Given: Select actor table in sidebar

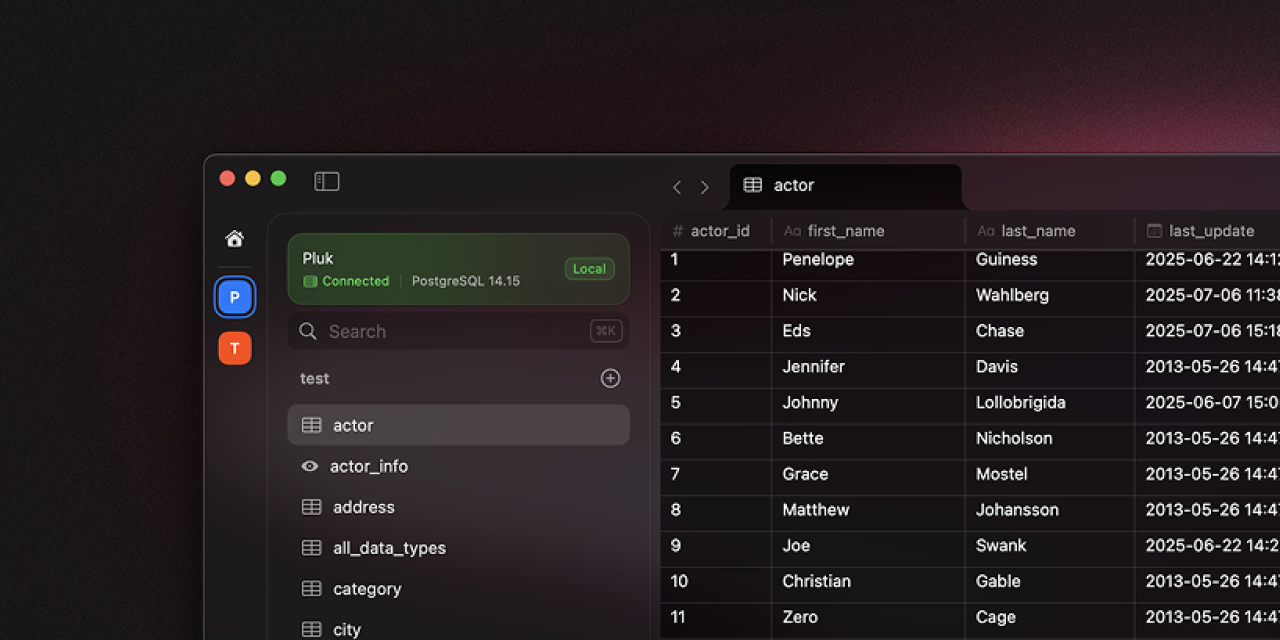Looking at the screenshot, I should (x=458, y=425).
